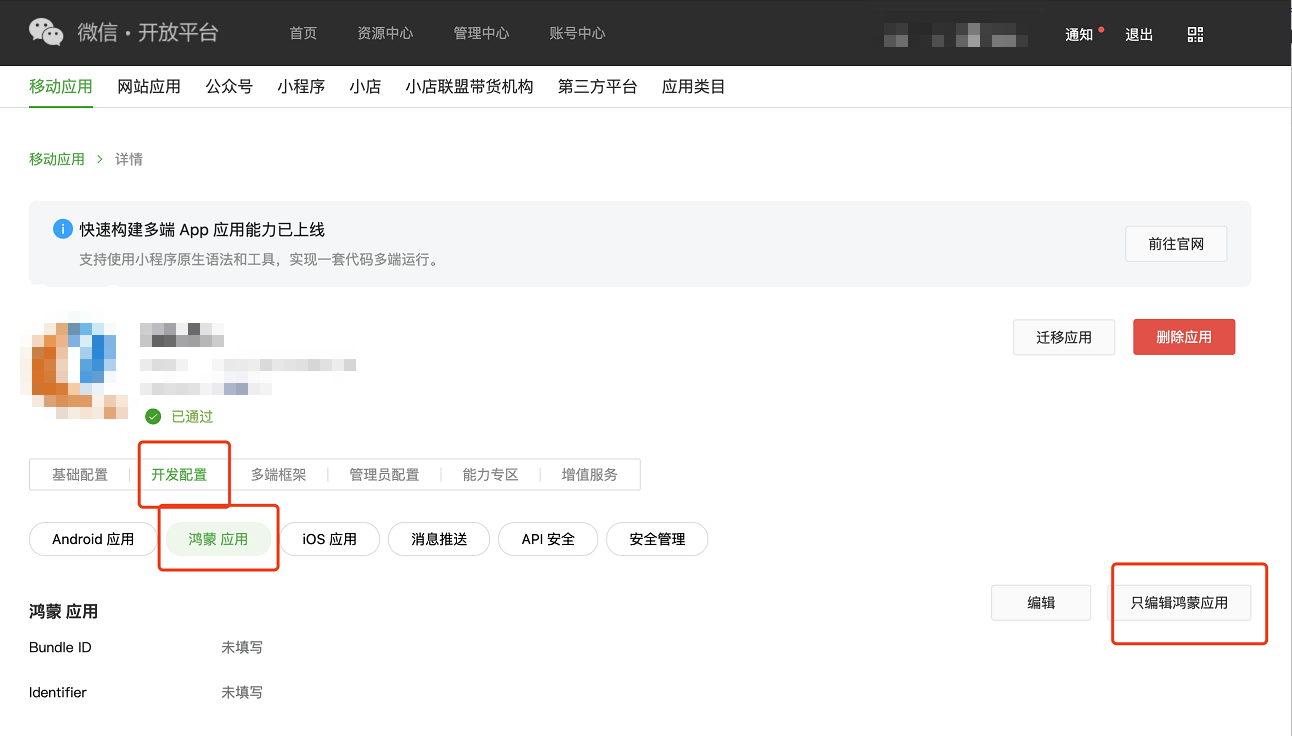This screenshot has width=1292, height=736.
Task: Select the 应用类目 tab
Action: coord(693,86)
